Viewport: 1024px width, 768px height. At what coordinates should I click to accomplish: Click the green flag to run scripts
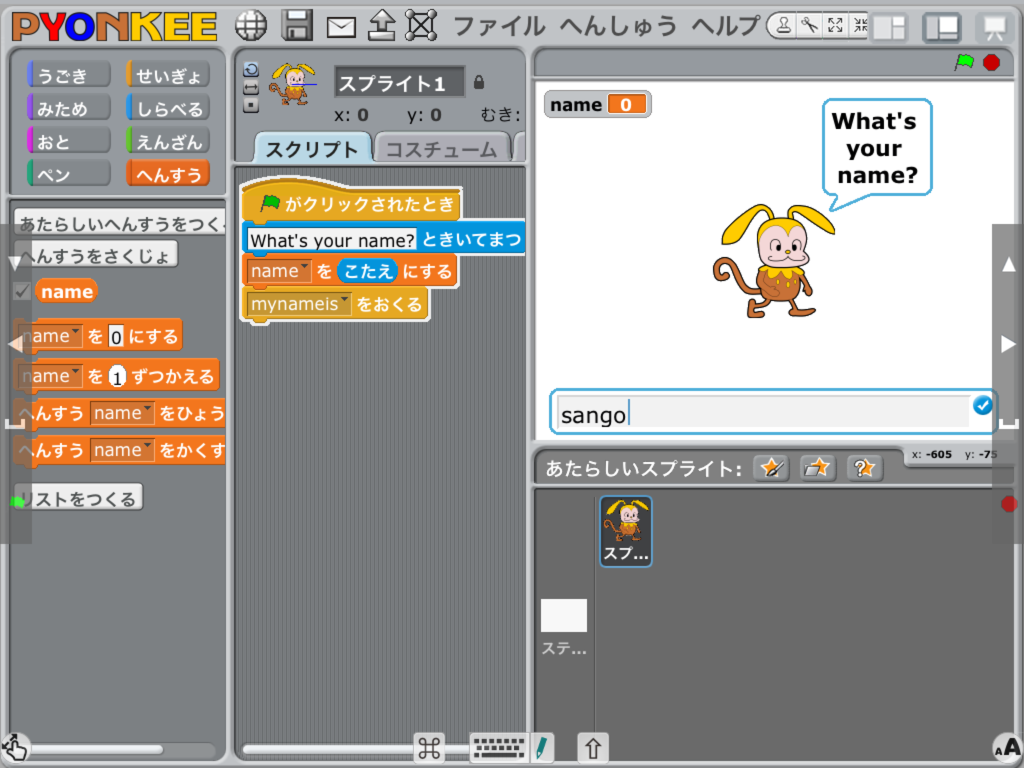coord(964,61)
